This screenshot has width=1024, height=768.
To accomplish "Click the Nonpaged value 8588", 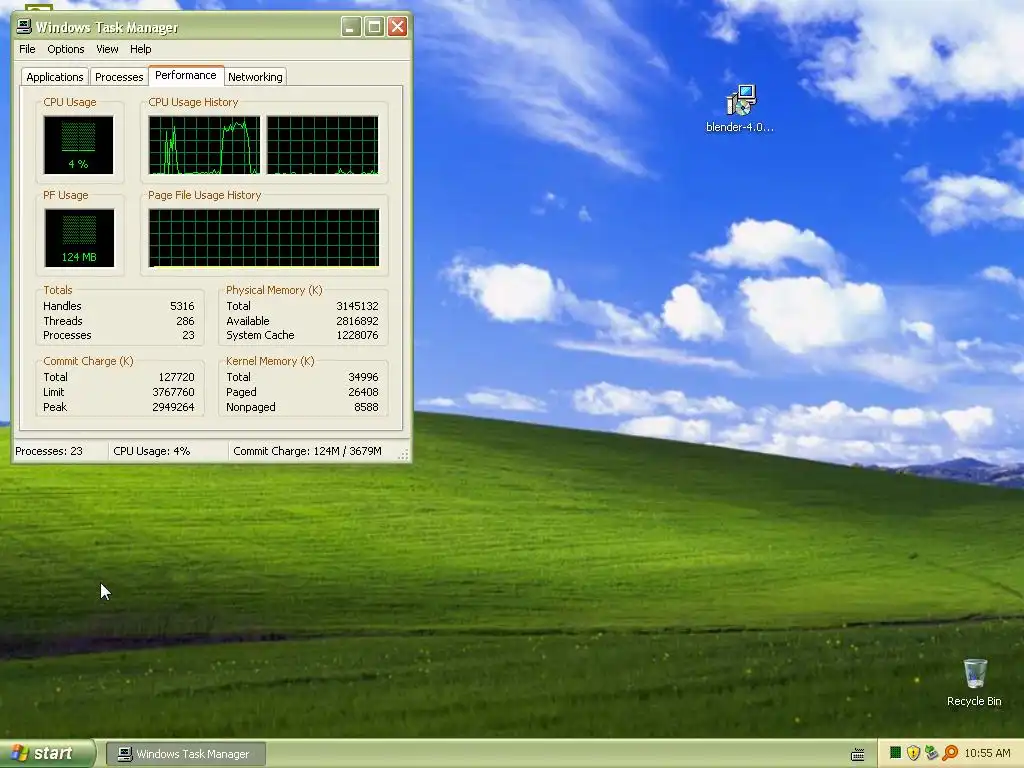I will pyautogui.click(x=366, y=408).
